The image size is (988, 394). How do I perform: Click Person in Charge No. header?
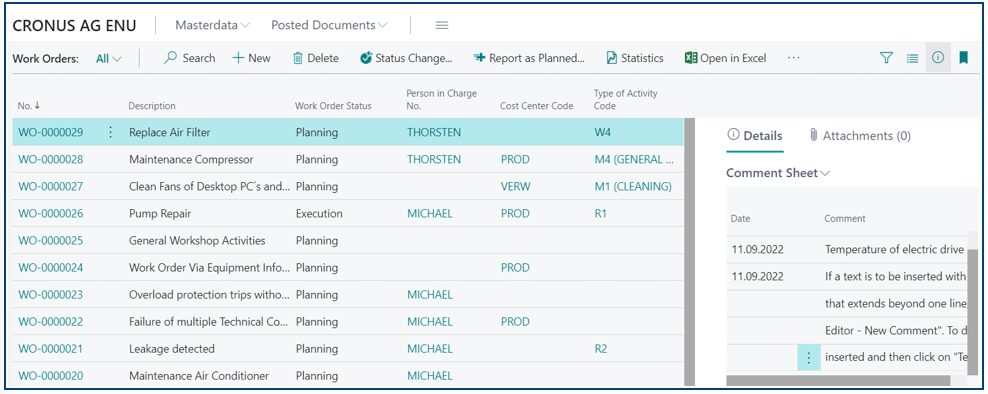coord(442,100)
